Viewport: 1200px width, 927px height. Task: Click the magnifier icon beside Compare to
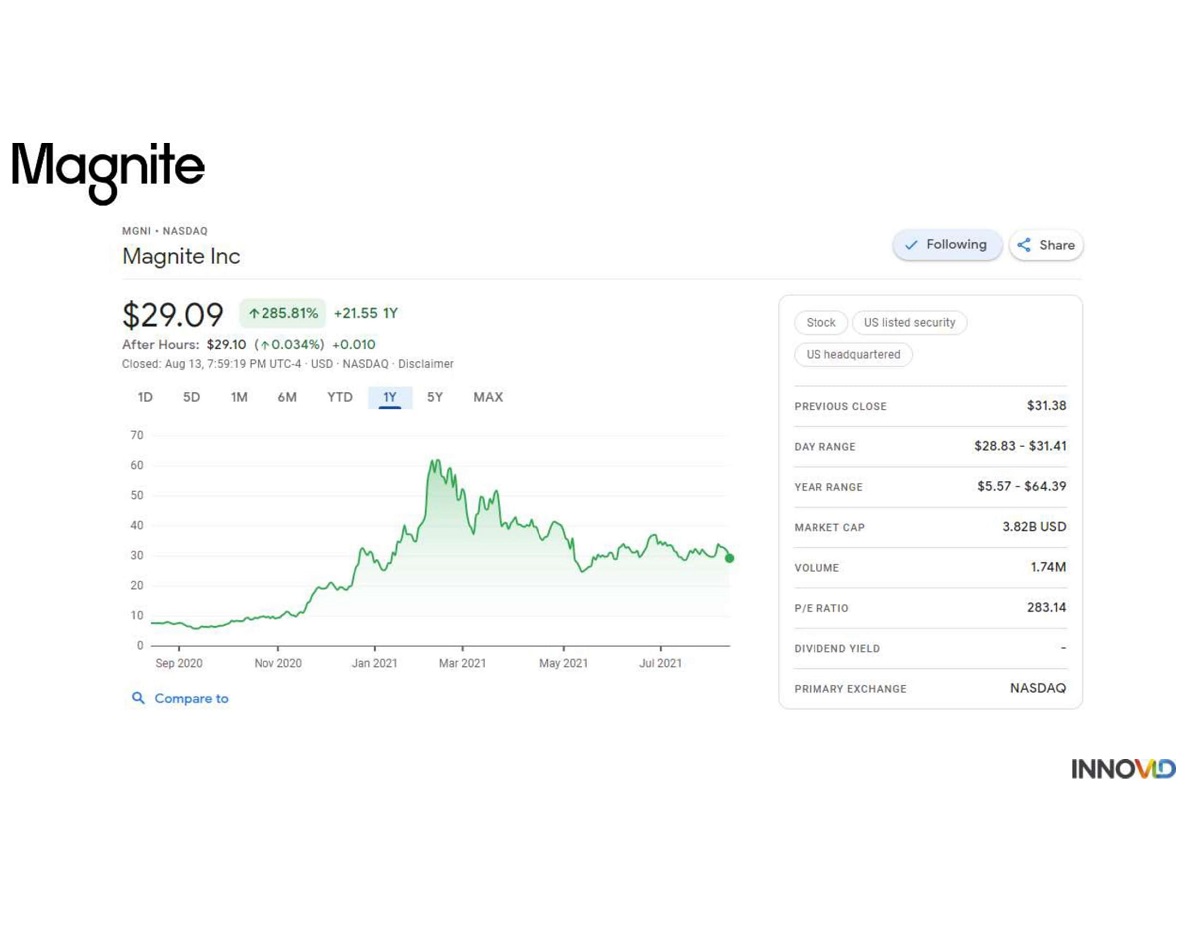(138, 698)
